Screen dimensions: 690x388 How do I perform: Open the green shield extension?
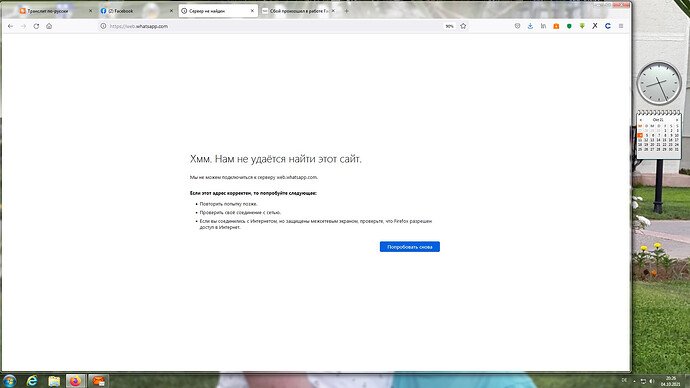[569, 26]
